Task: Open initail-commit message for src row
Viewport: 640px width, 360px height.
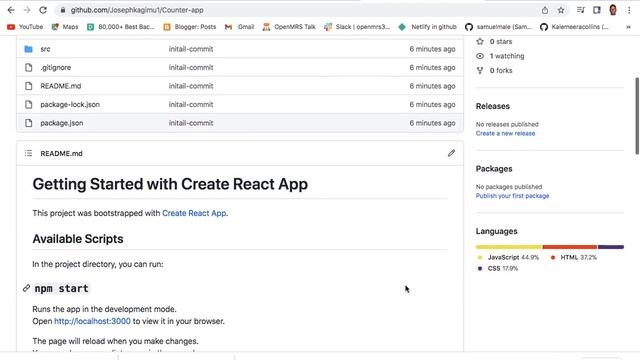Action: (191, 49)
